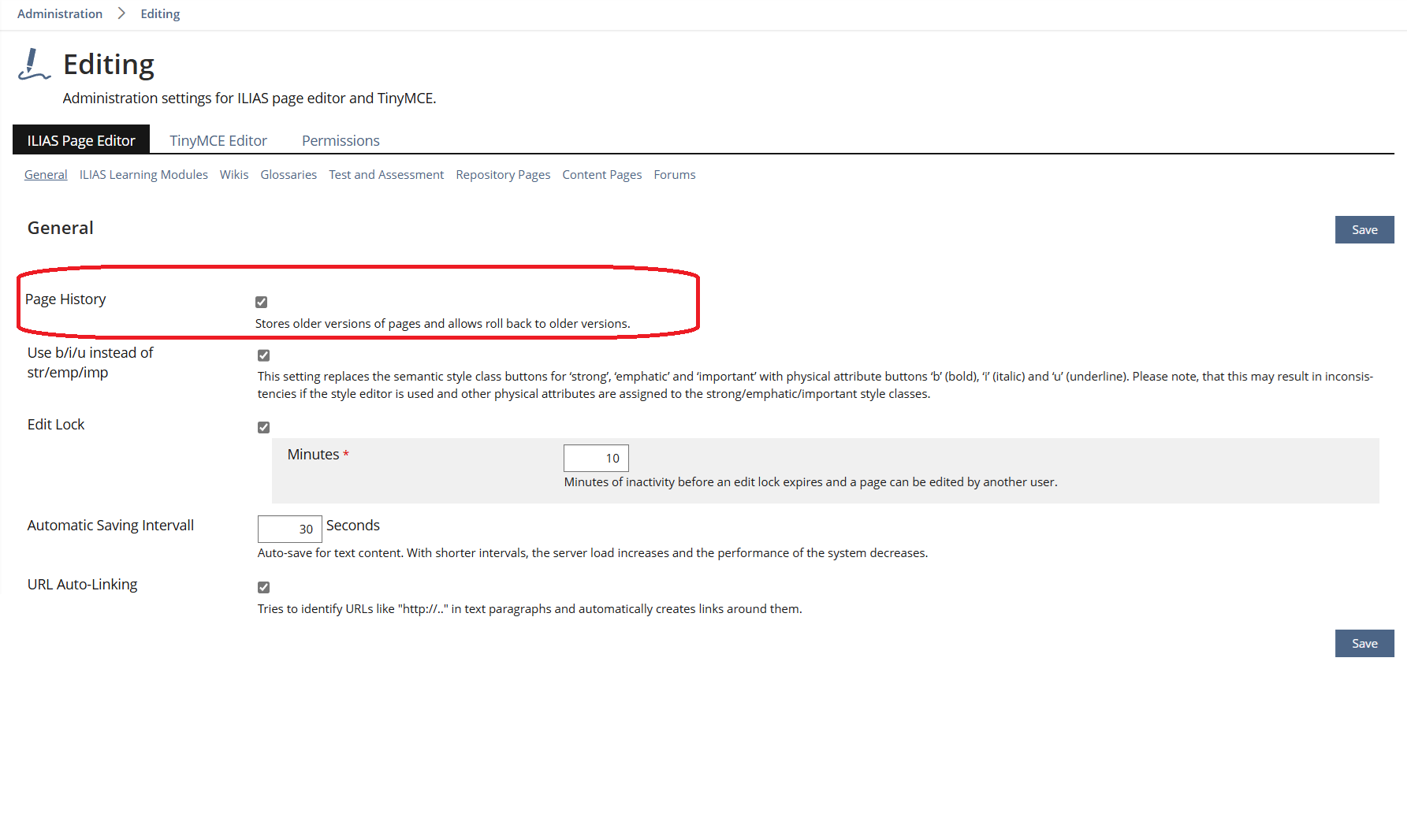Click the 'This setting replaces the semantic style' description
Screen dimensions: 1407x840
click(815, 385)
